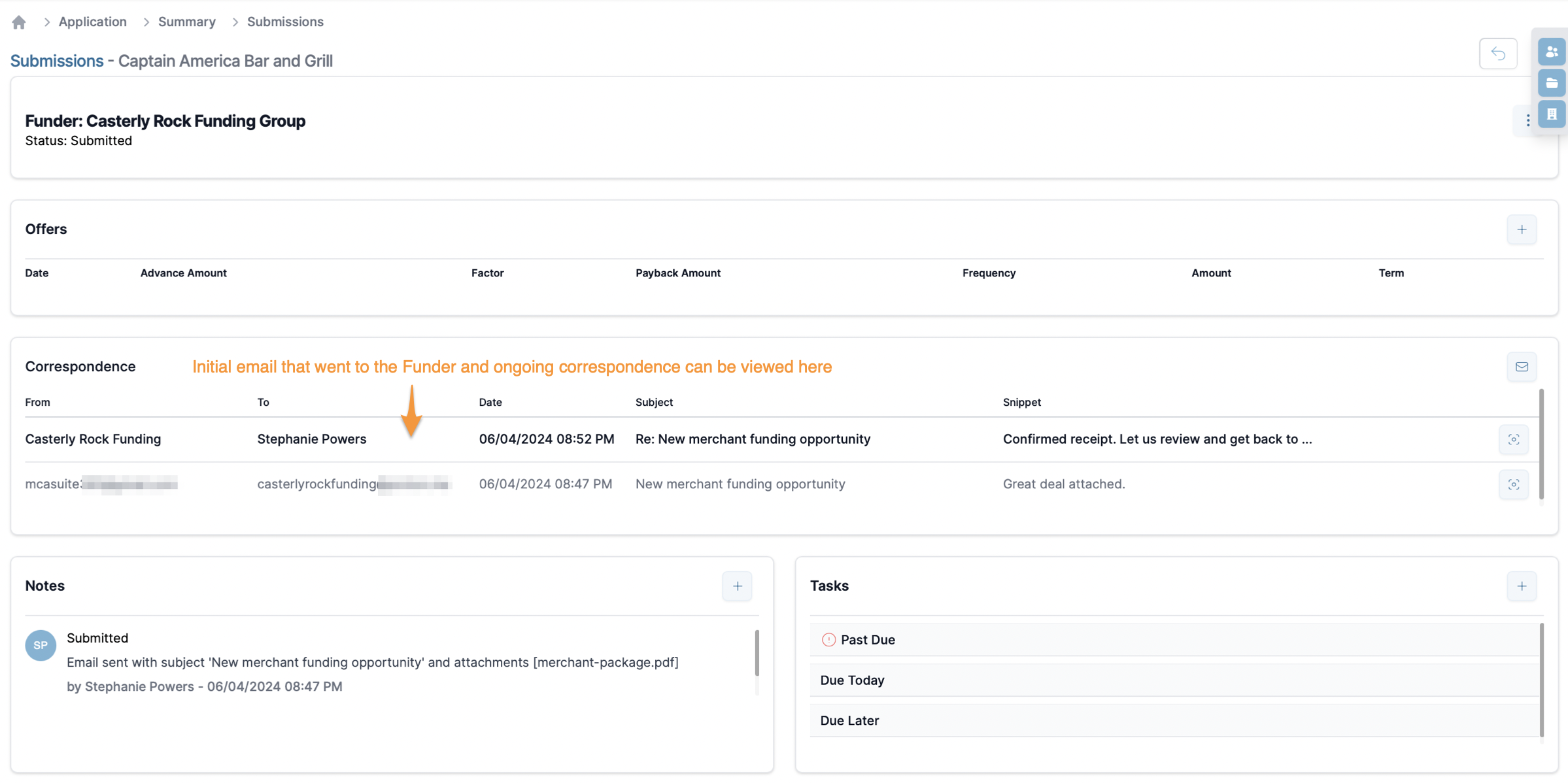Expand the Past Due task group
Screen dimensions: 1568x783
tap(867, 640)
